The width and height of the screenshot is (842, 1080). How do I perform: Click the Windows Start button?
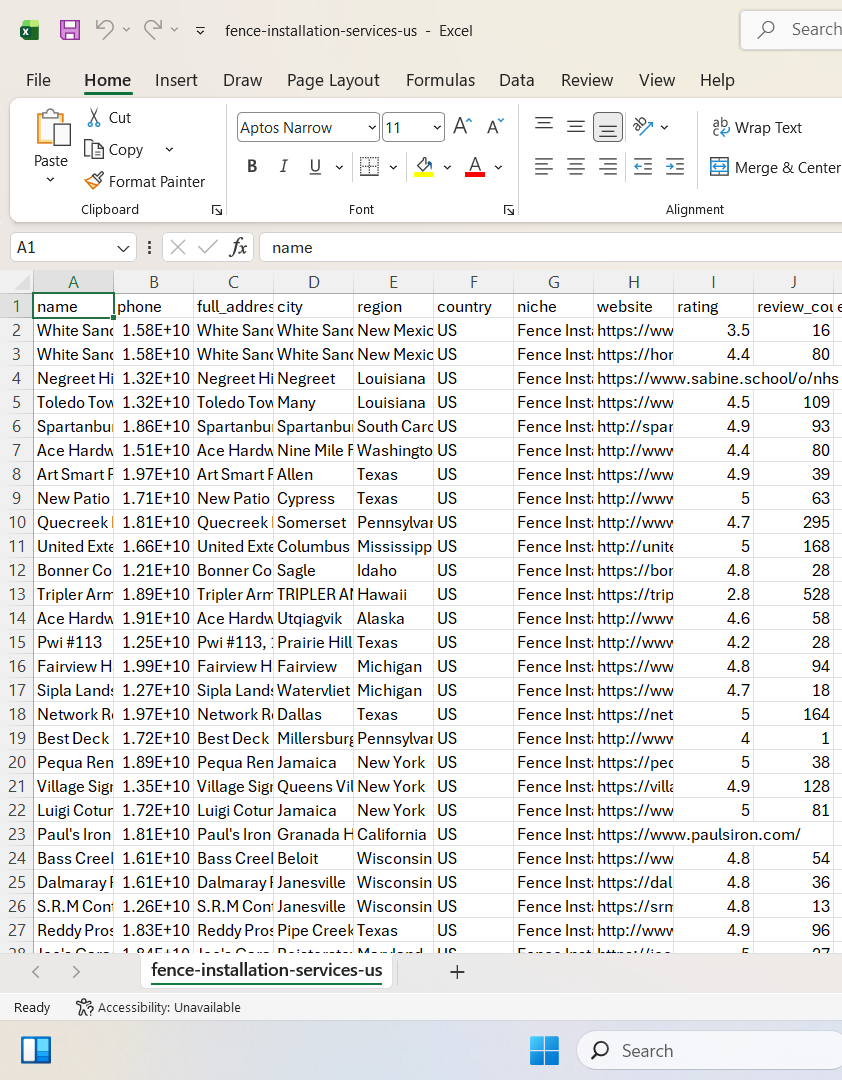tap(544, 1050)
